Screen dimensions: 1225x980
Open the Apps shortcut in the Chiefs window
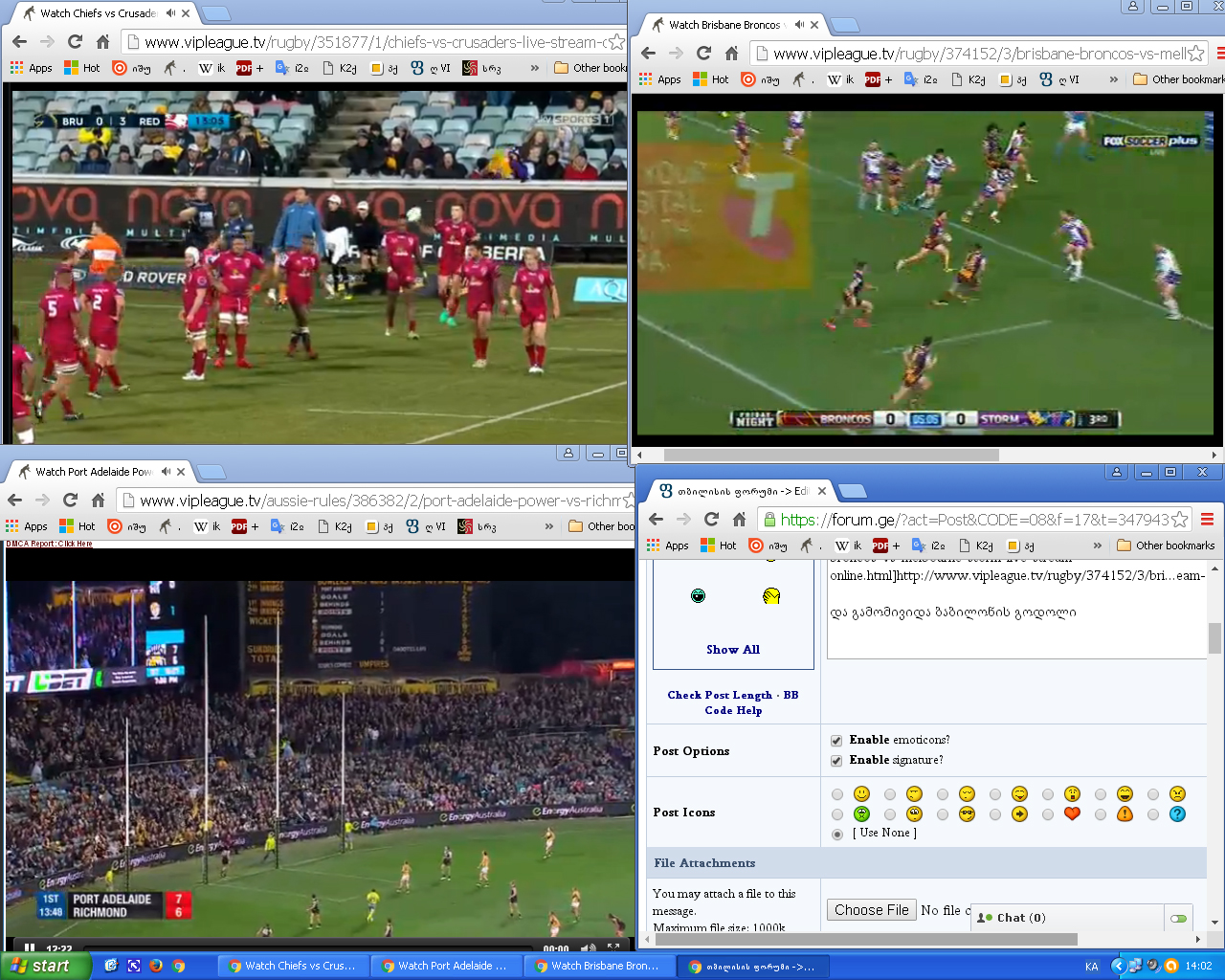tap(31, 68)
